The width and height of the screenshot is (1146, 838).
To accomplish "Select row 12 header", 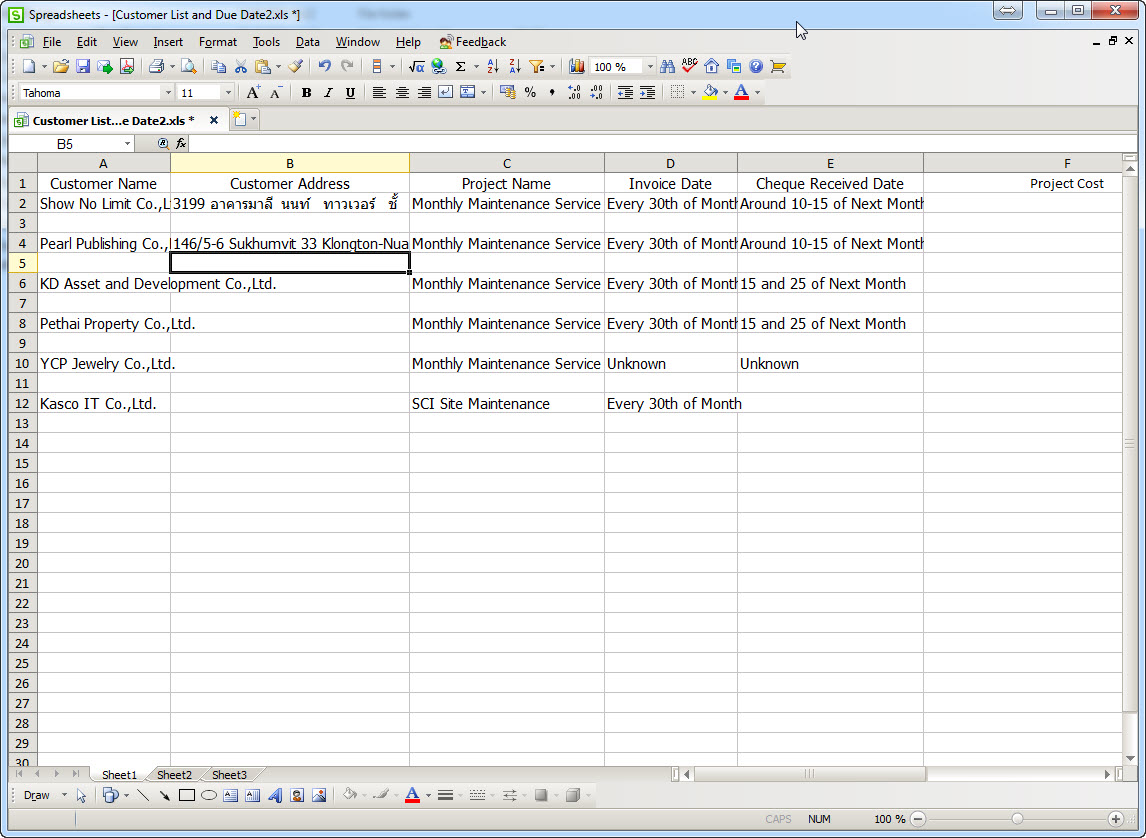I will [22, 403].
